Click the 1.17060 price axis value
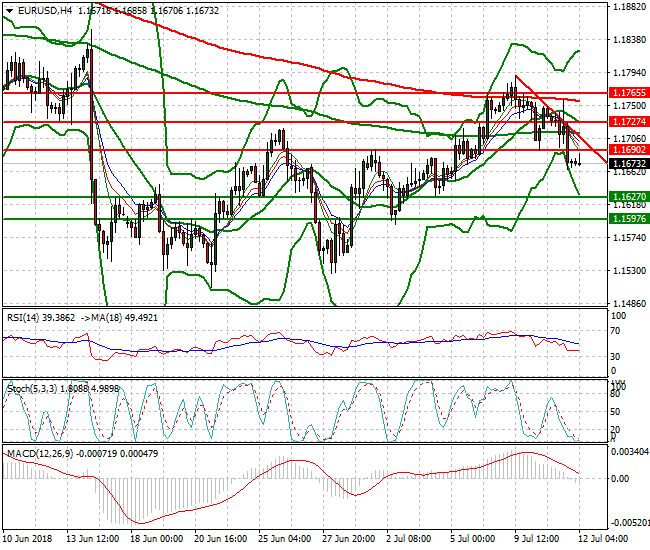Screen dimensions: 650x550 click(x=629, y=138)
